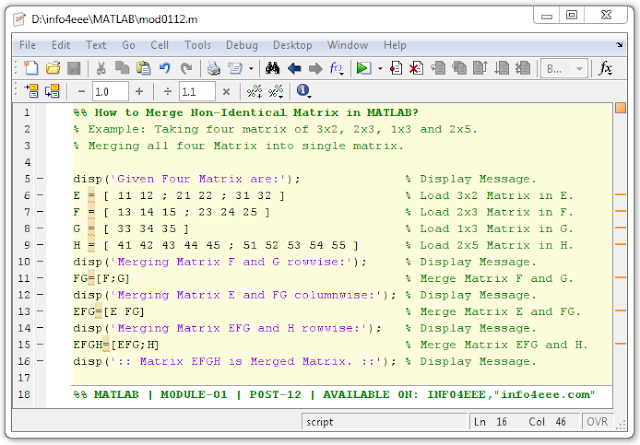Click 'script' in the status bar
This screenshot has width=640, height=445.
[320, 422]
